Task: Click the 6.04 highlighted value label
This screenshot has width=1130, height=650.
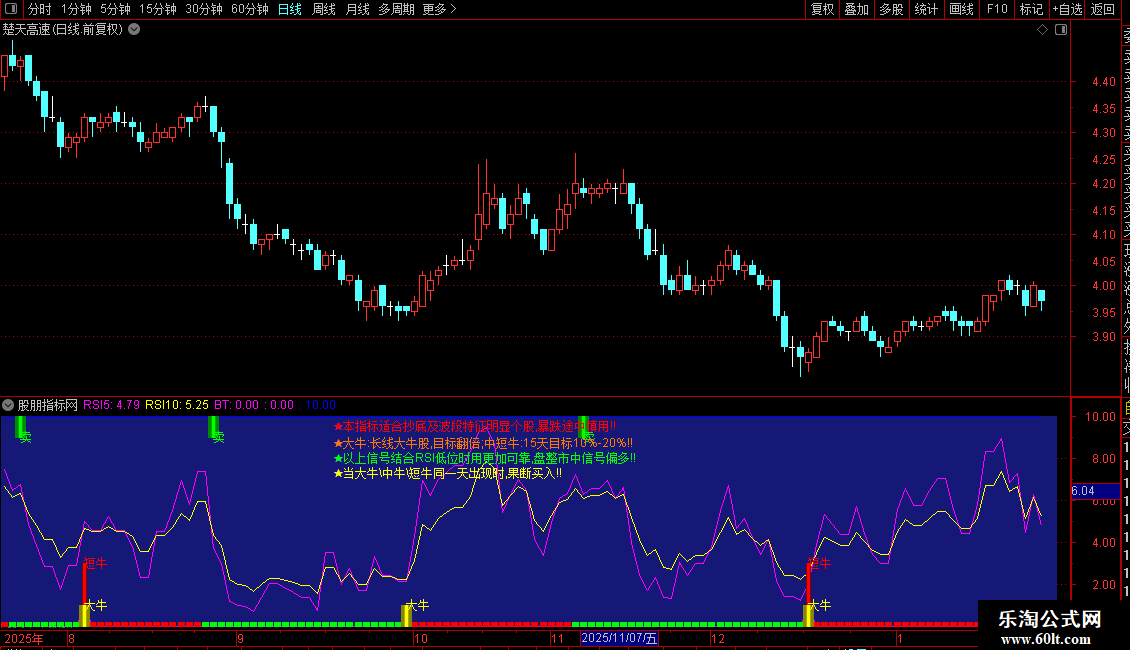Action: pos(1095,491)
